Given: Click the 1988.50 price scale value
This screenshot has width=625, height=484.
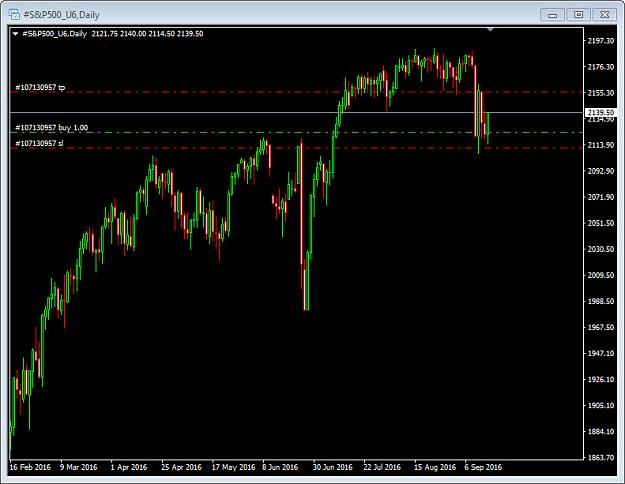Looking at the screenshot, I should [x=601, y=301].
